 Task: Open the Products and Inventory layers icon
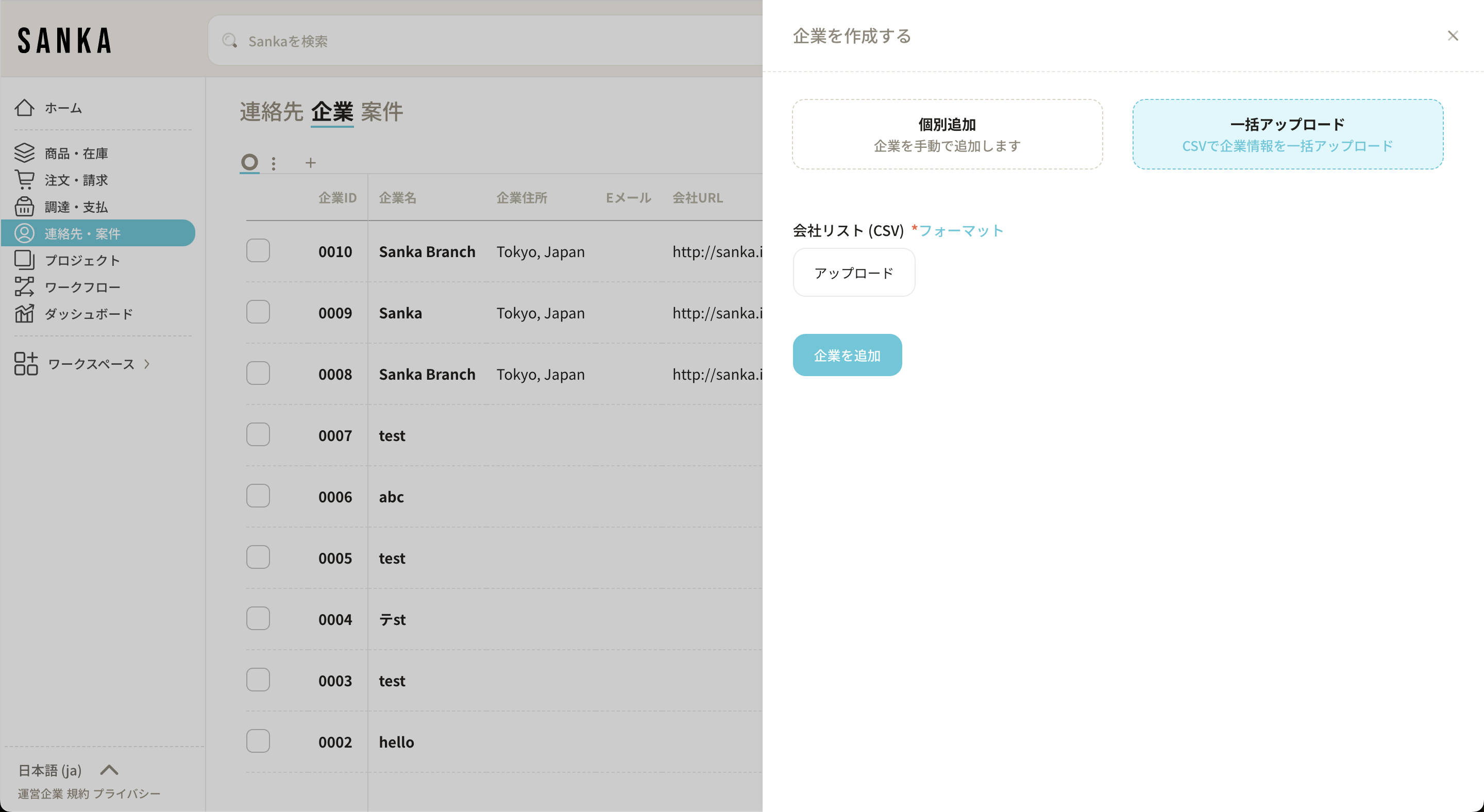click(24, 153)
